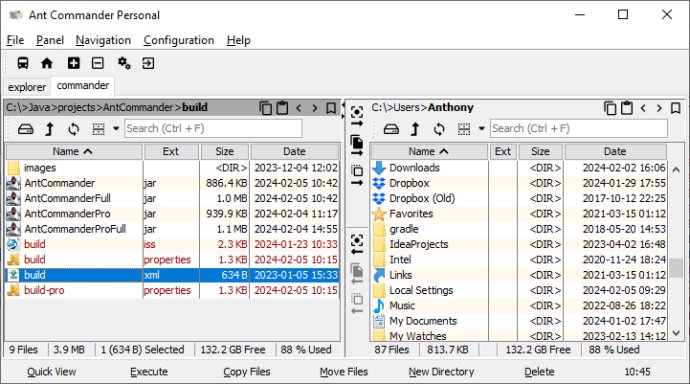Click New Directory button
This screenshot has width=690, height=384.
(x=441, y=372)
